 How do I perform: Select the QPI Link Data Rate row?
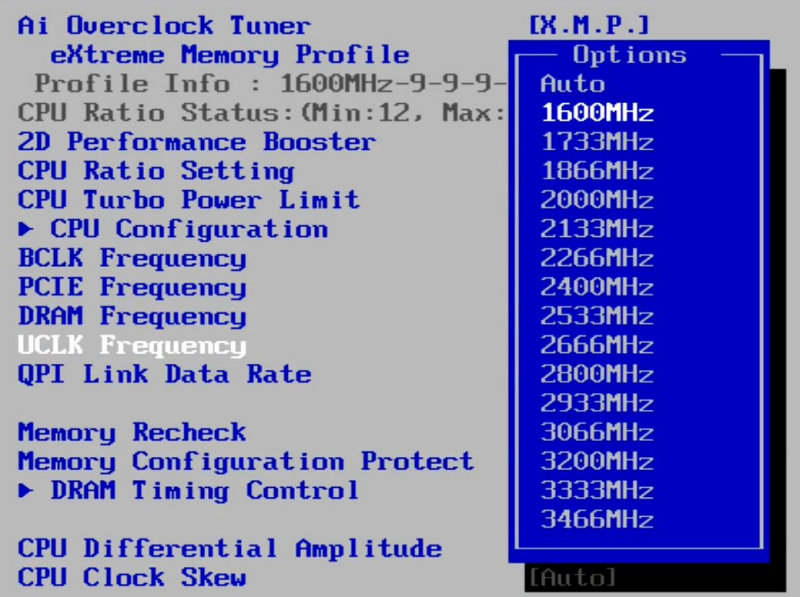(164, 375)
